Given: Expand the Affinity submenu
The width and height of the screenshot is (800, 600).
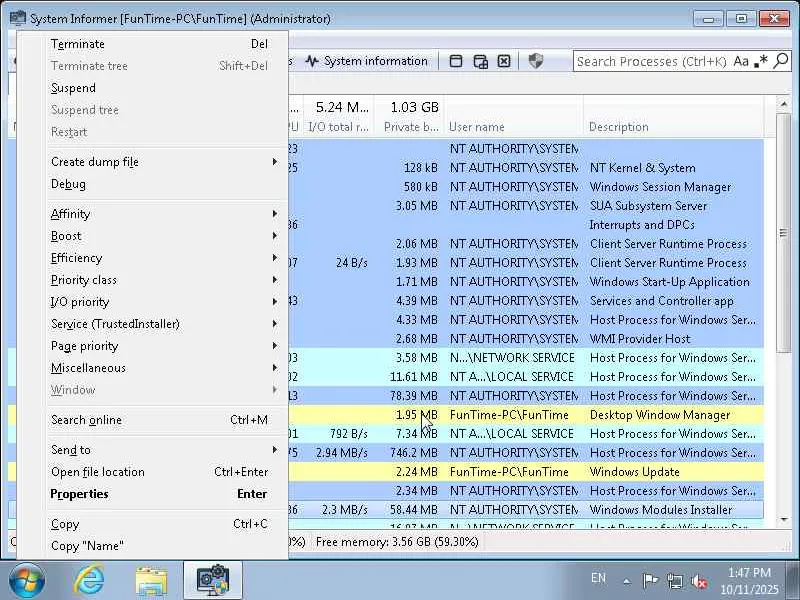Looking at the screenshot, I should click(x=160, y=214).
